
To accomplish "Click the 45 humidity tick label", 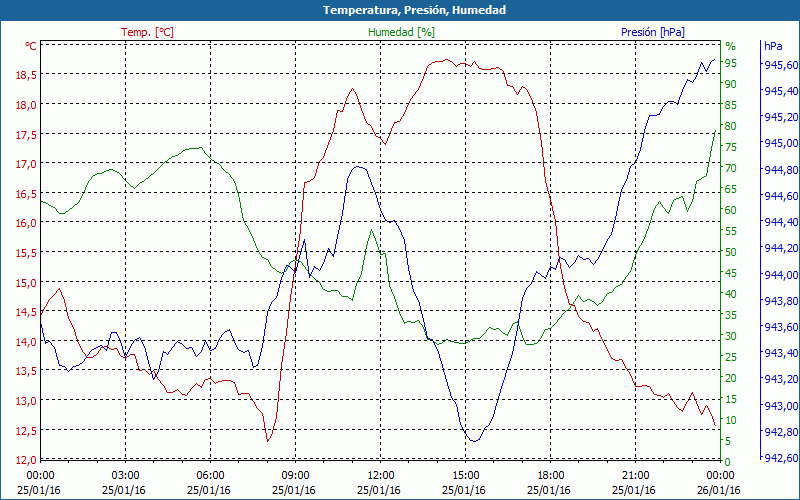I will click(x=731, y=273).
